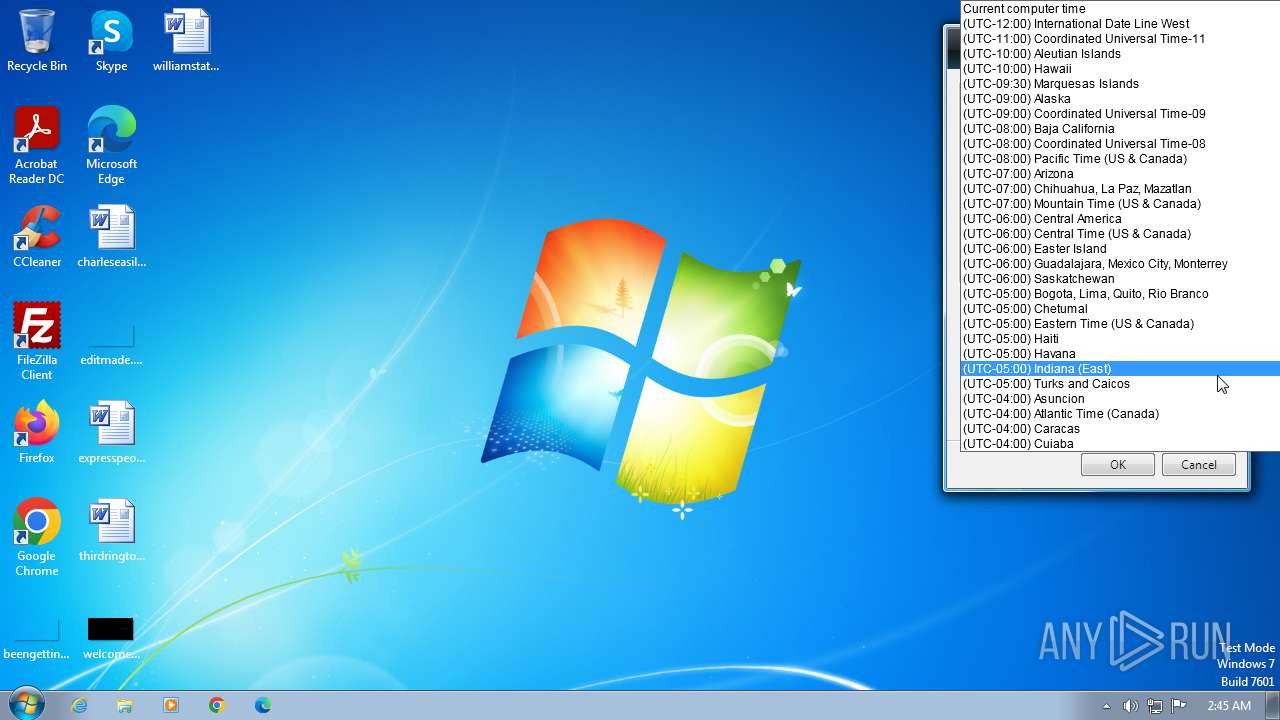Select (UTC-09:00) Coordinated Universal Time-09
Screen dimensions: 1280x720
pos(1121,114)
